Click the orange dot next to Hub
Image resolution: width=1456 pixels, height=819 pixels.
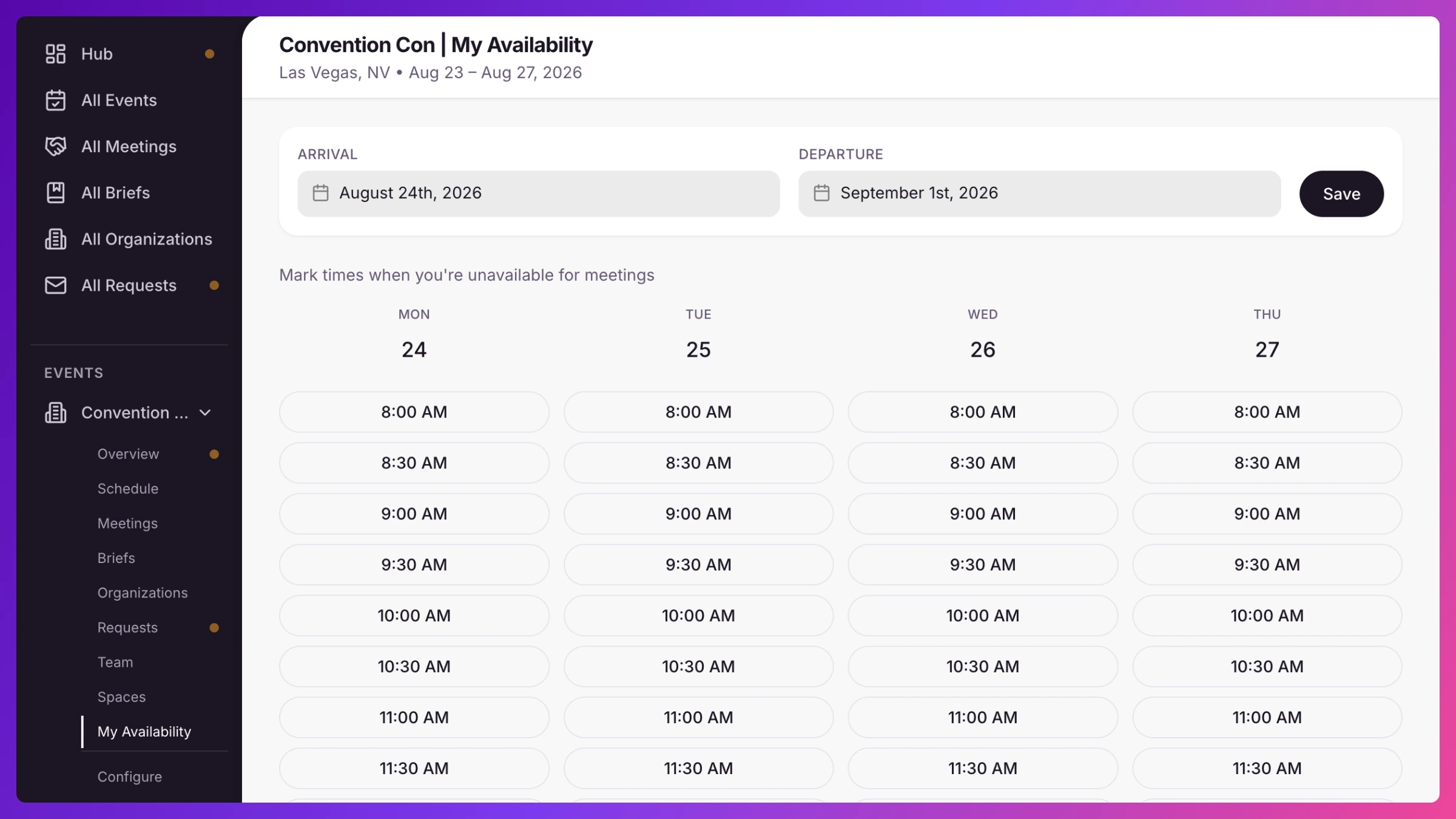coord(209,54)
